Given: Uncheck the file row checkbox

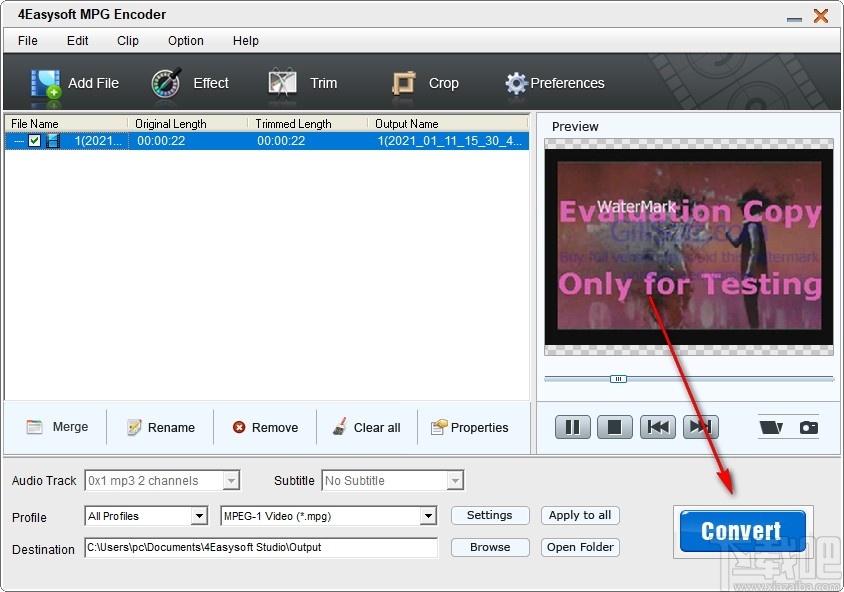Looking at the screenshot, I should pyautogui.click(x=34, y=141).
